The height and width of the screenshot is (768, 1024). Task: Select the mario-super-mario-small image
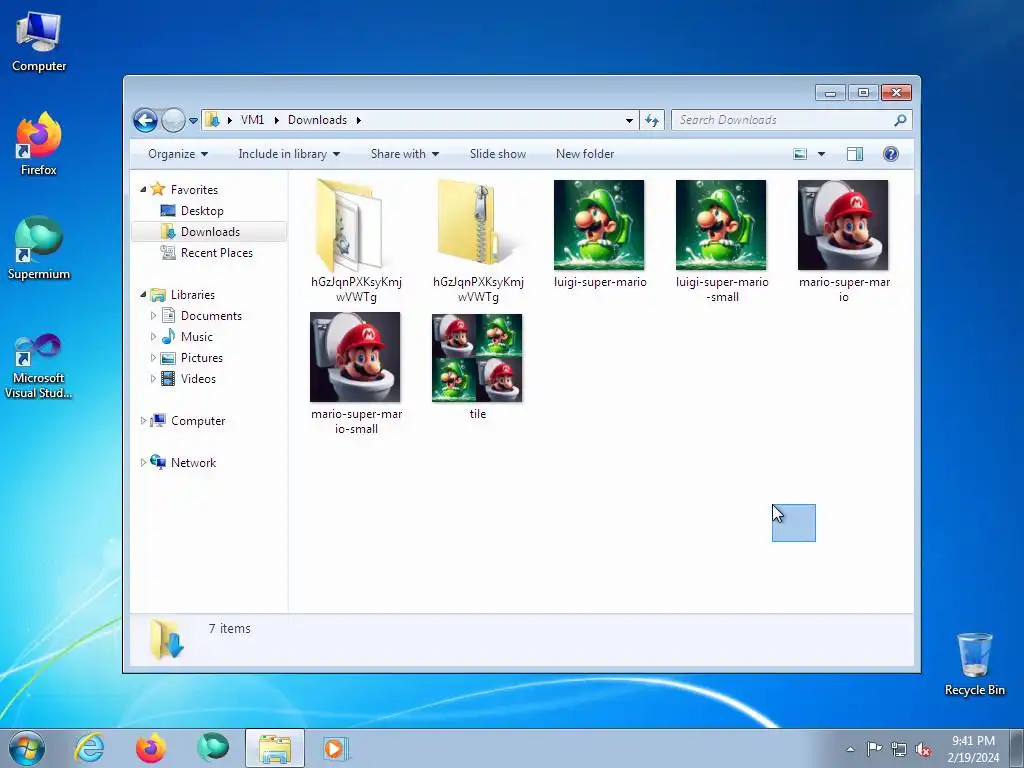coord(355,374)
